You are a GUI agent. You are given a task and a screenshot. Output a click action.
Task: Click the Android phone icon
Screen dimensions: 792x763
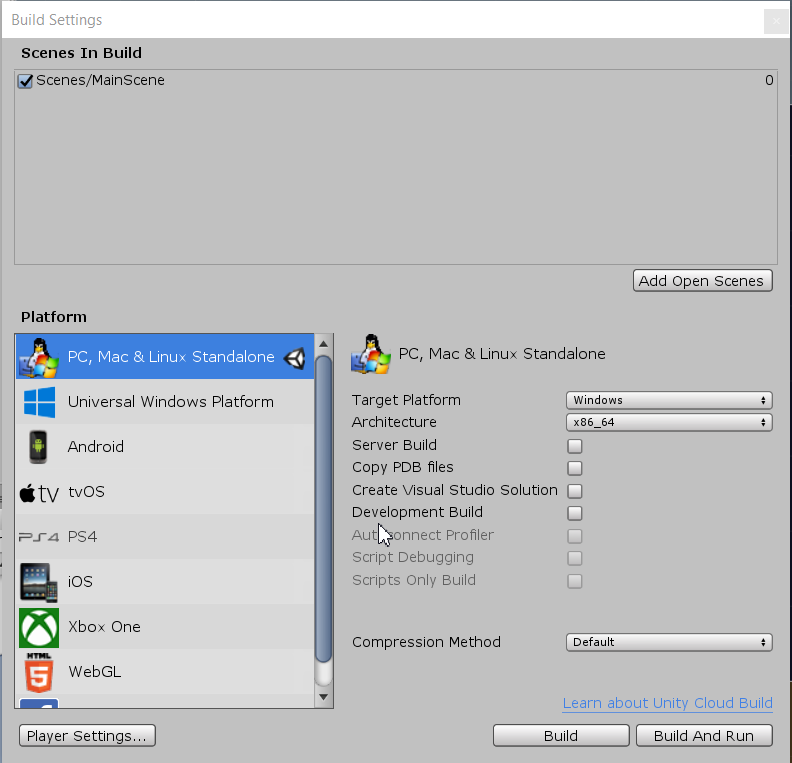pyautogui.click(x=38, y=447)
